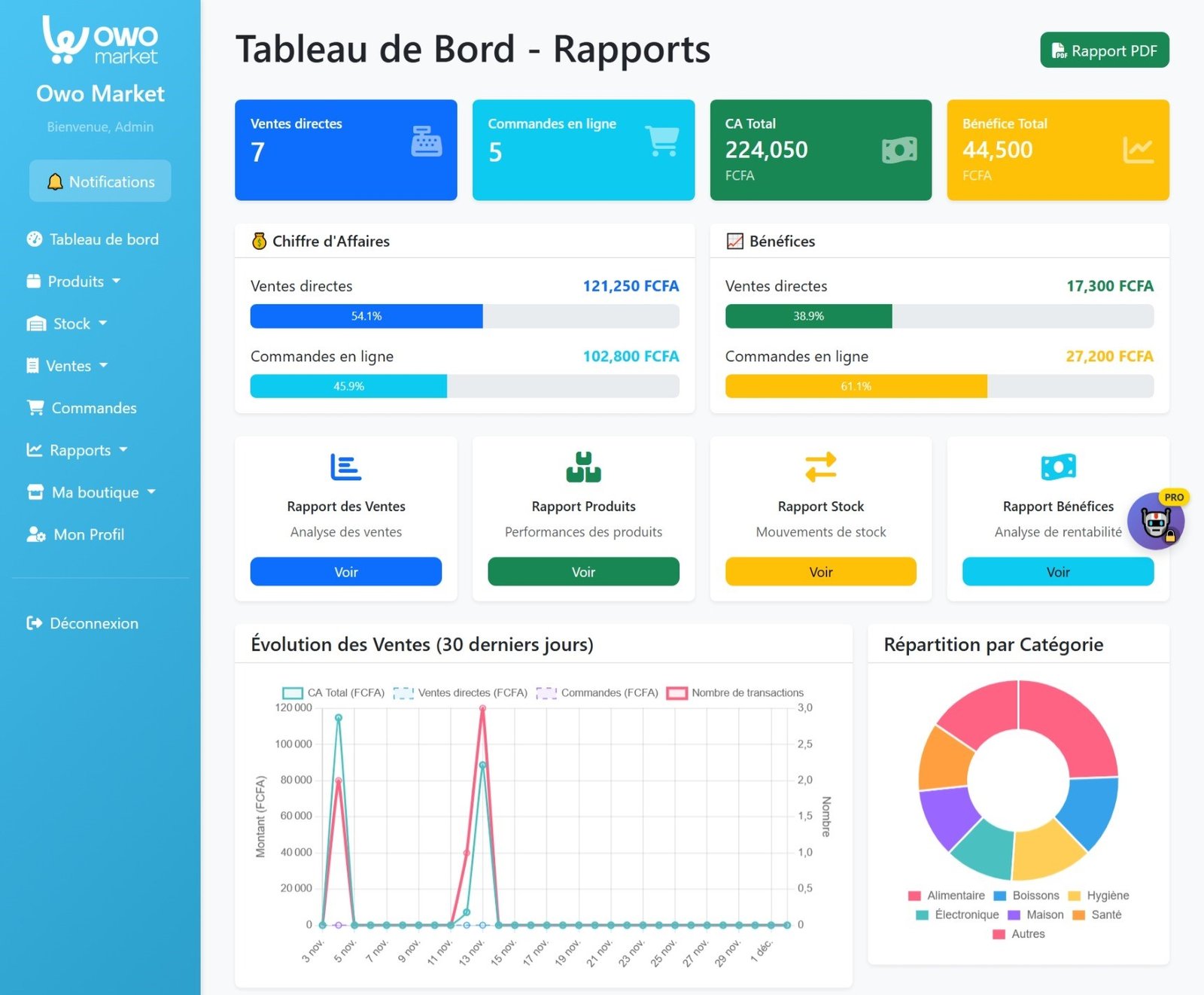This screenshot has height=995, width=1204.
Task: Expand the Produits sidebar dropdown
Action: 74,281
